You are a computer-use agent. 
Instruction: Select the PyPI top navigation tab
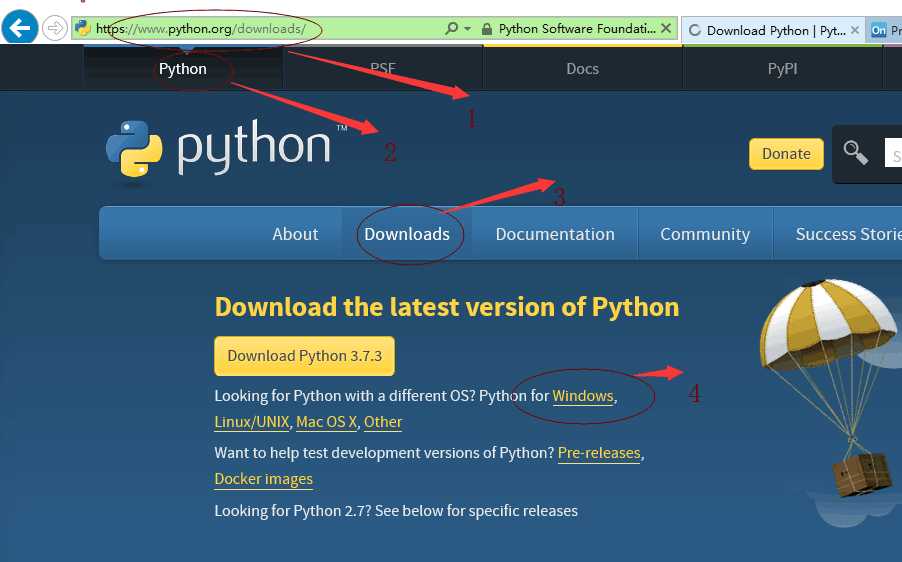click(782, 68)
